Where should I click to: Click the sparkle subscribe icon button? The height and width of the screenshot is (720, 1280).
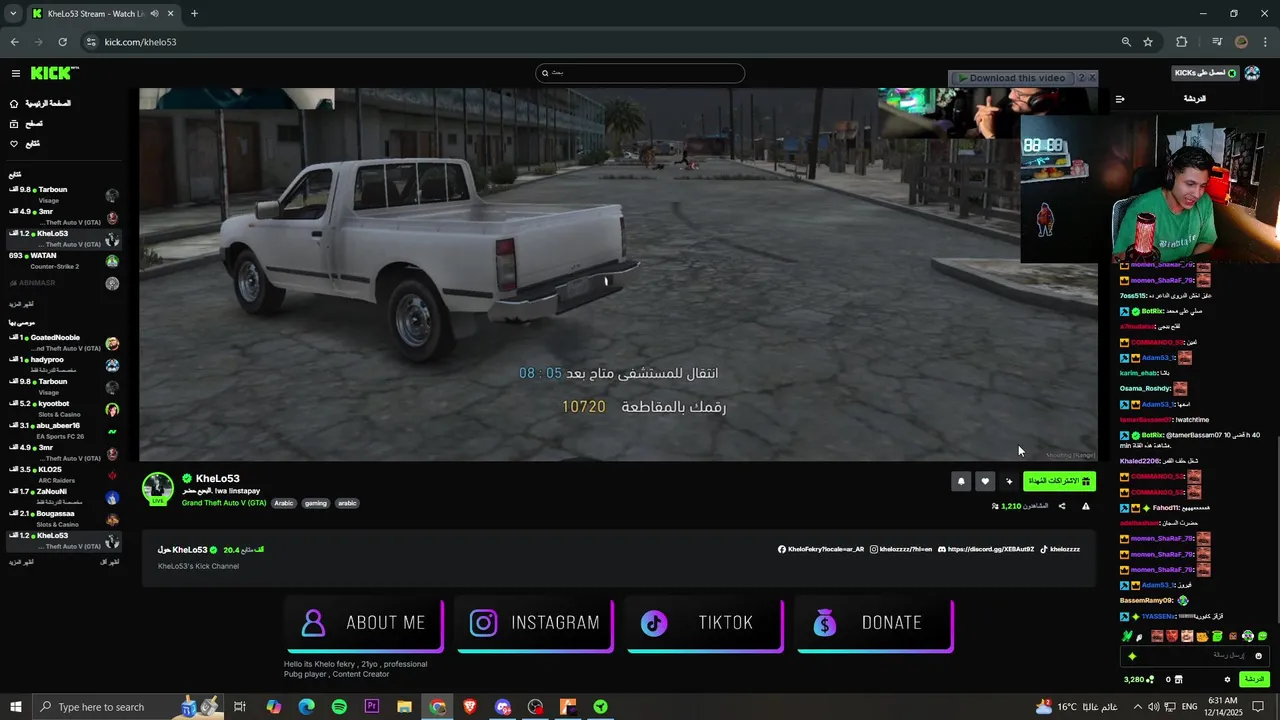tap(1009, 481)
